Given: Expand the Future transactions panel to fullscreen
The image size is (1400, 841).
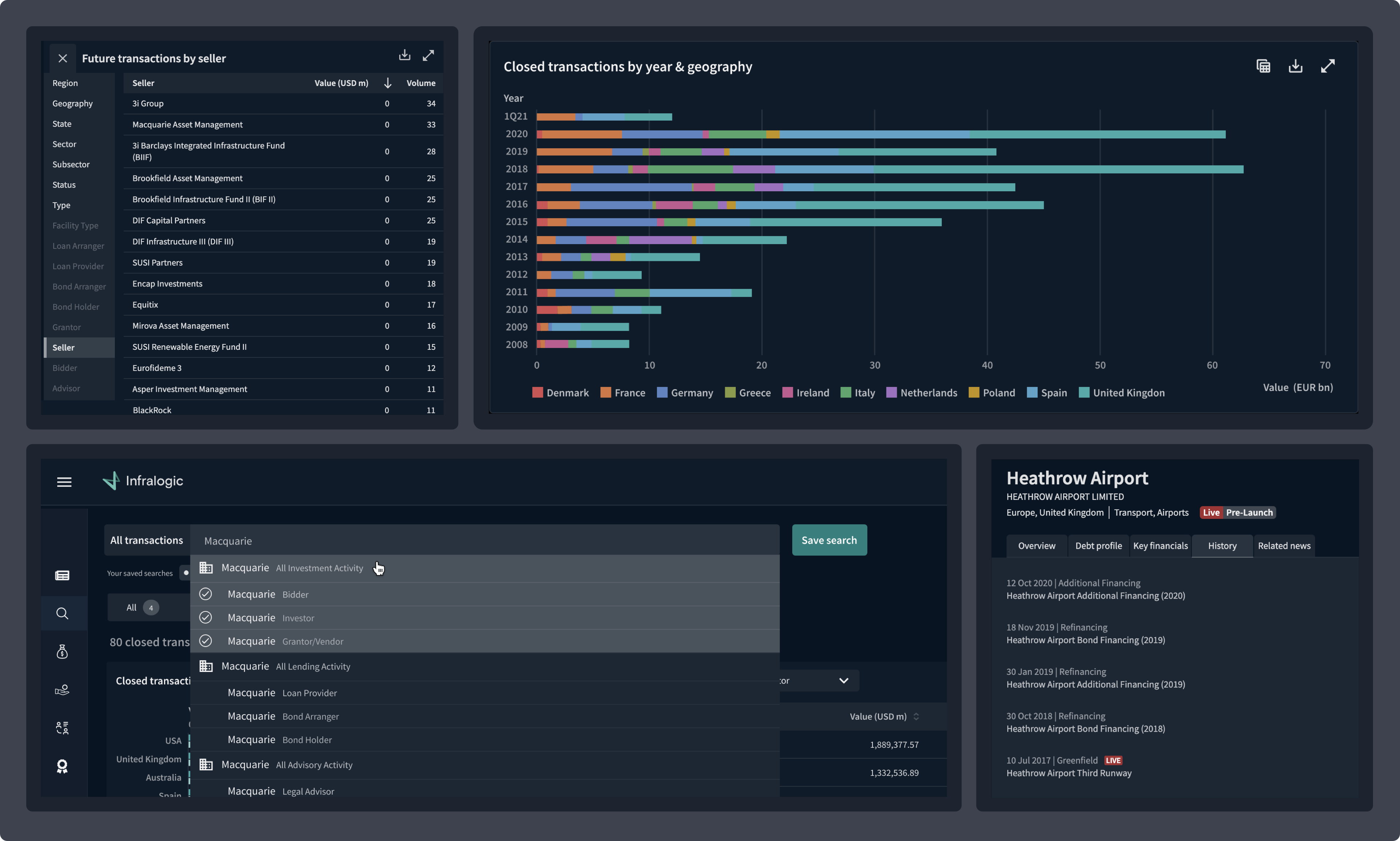Looking at the screenshot, I should pyautogui.click(x=428, y=55).
